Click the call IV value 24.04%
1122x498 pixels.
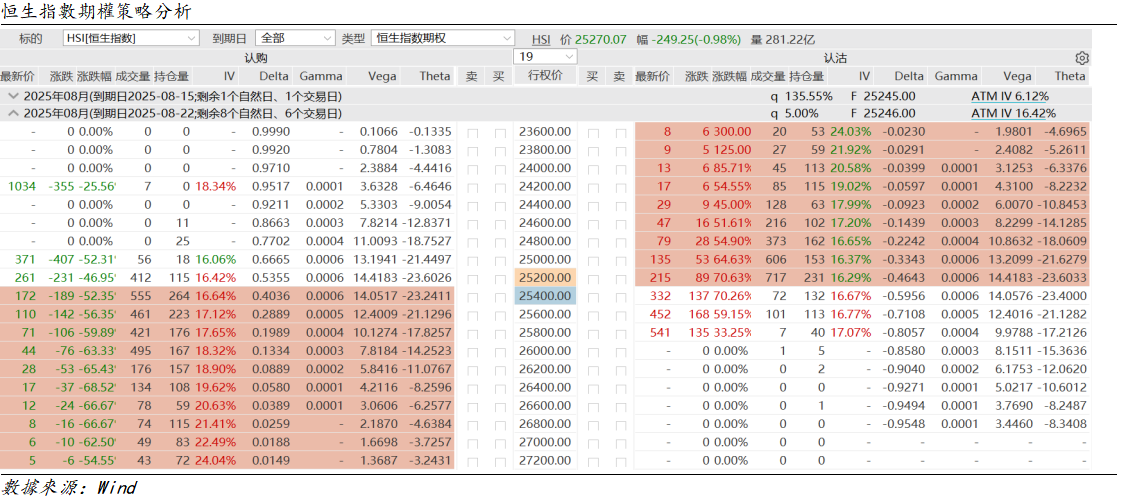click(x=215, y=461)
